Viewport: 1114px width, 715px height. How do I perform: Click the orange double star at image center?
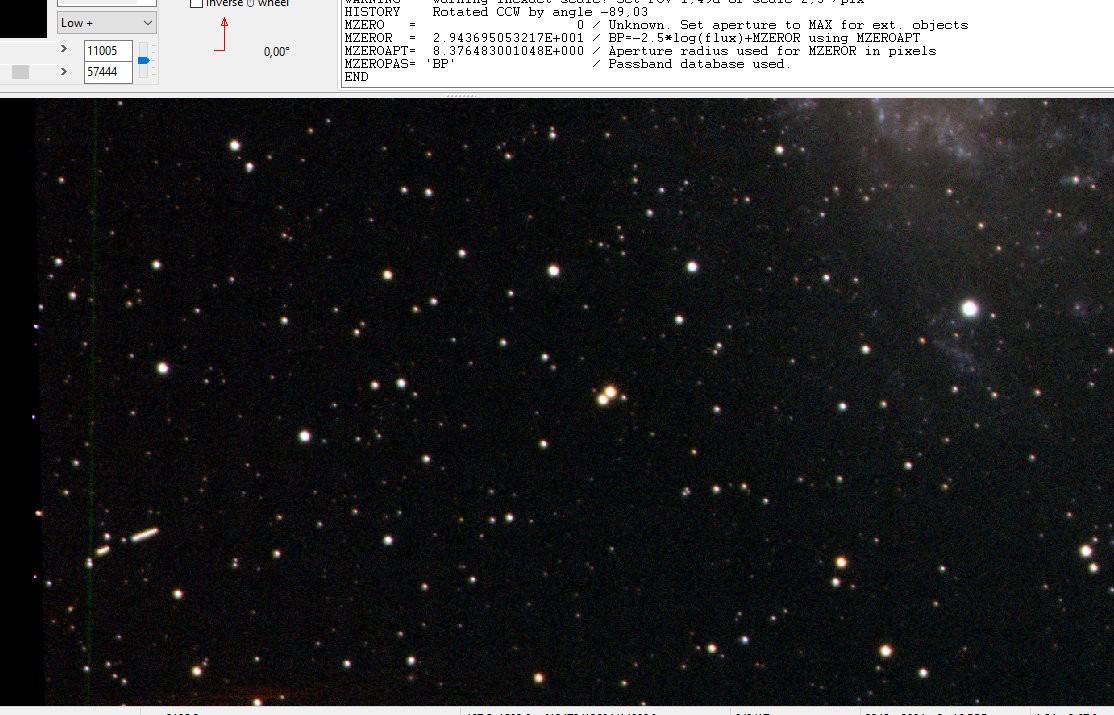click(x=607, y=395)
